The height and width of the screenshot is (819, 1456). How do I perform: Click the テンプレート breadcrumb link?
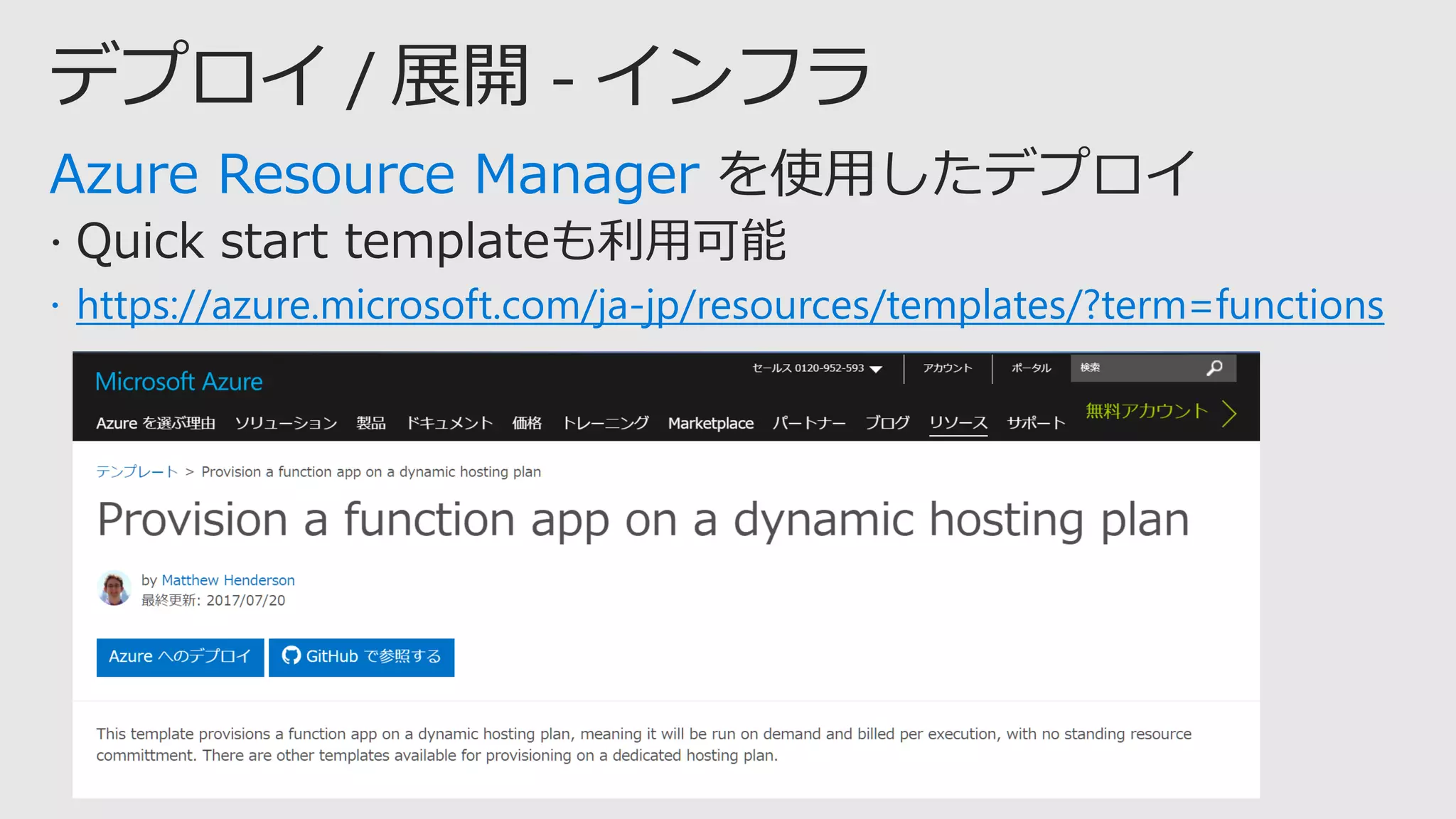[136, 471]
